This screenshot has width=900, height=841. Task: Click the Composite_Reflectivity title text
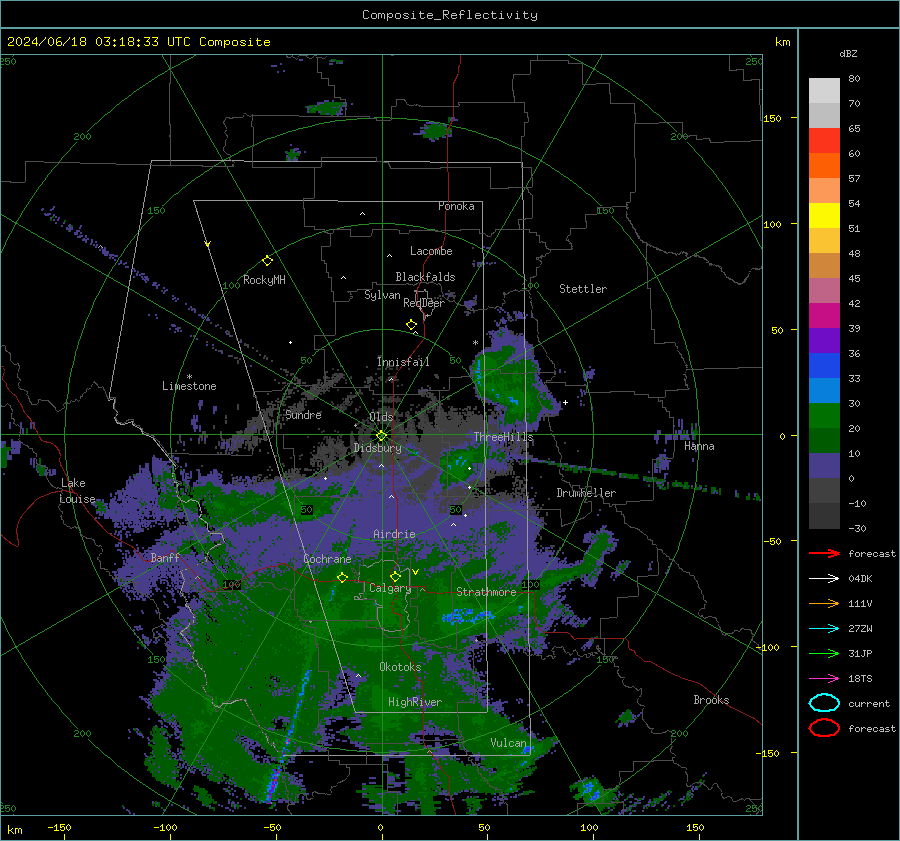coord(450,15)
